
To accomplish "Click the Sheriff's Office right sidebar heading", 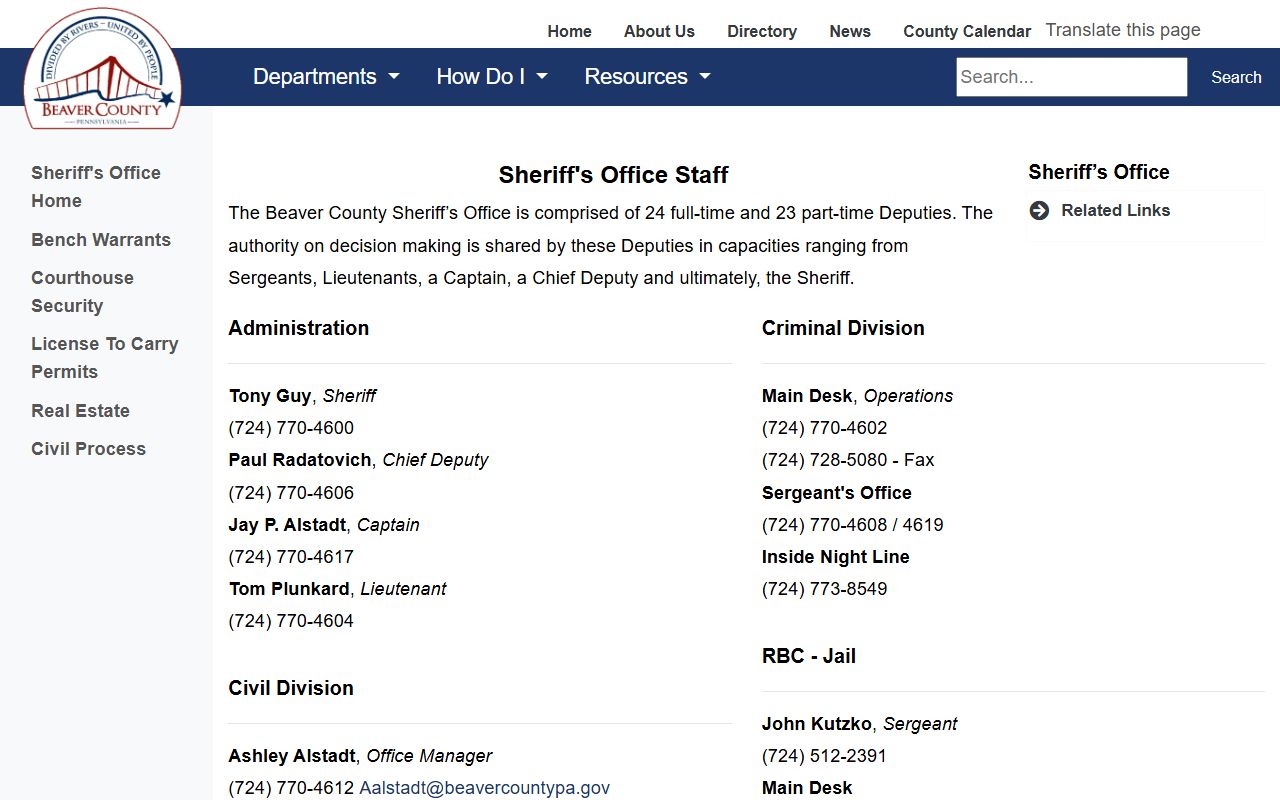I will (1099, 172).
